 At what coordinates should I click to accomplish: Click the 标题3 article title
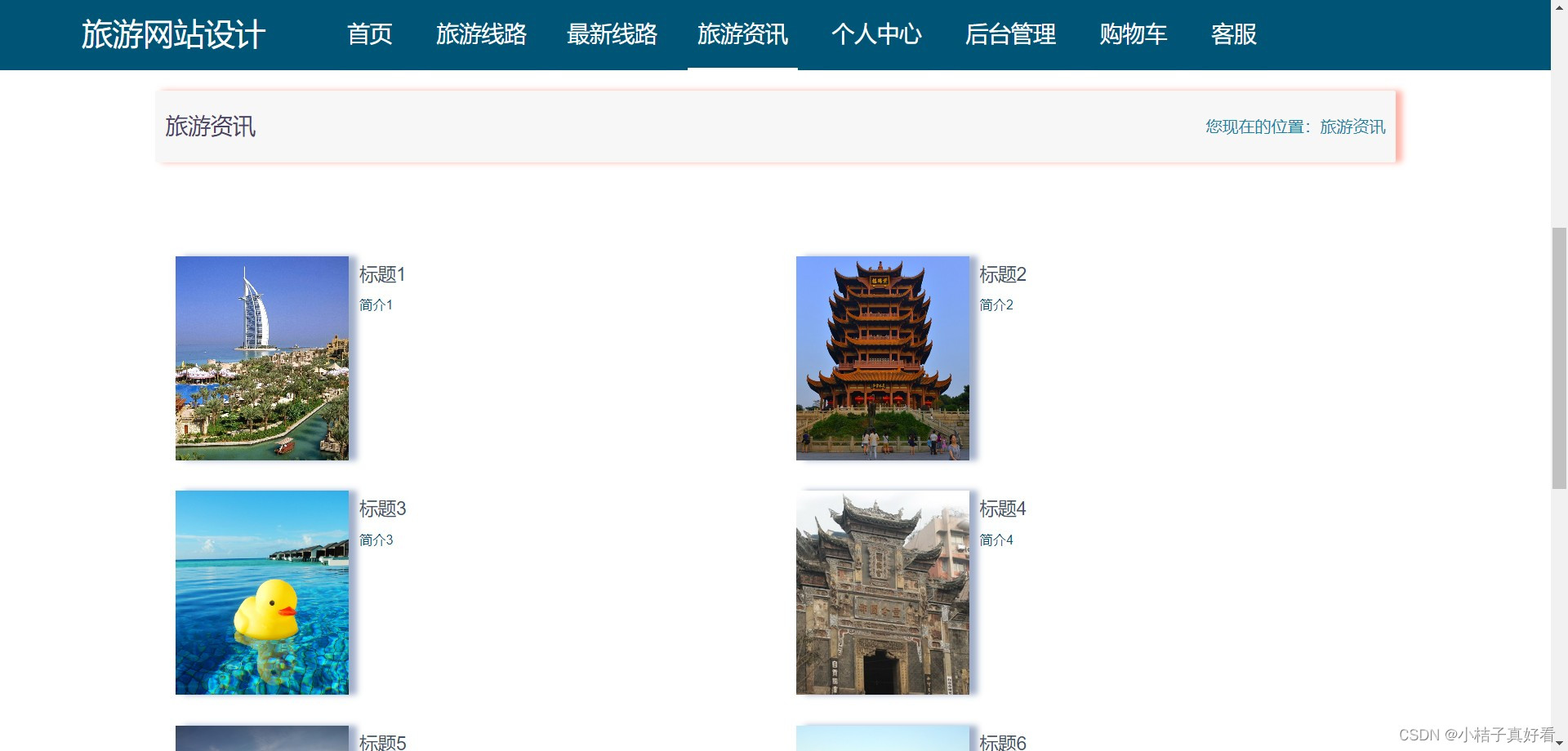click(x=382, y=509)
